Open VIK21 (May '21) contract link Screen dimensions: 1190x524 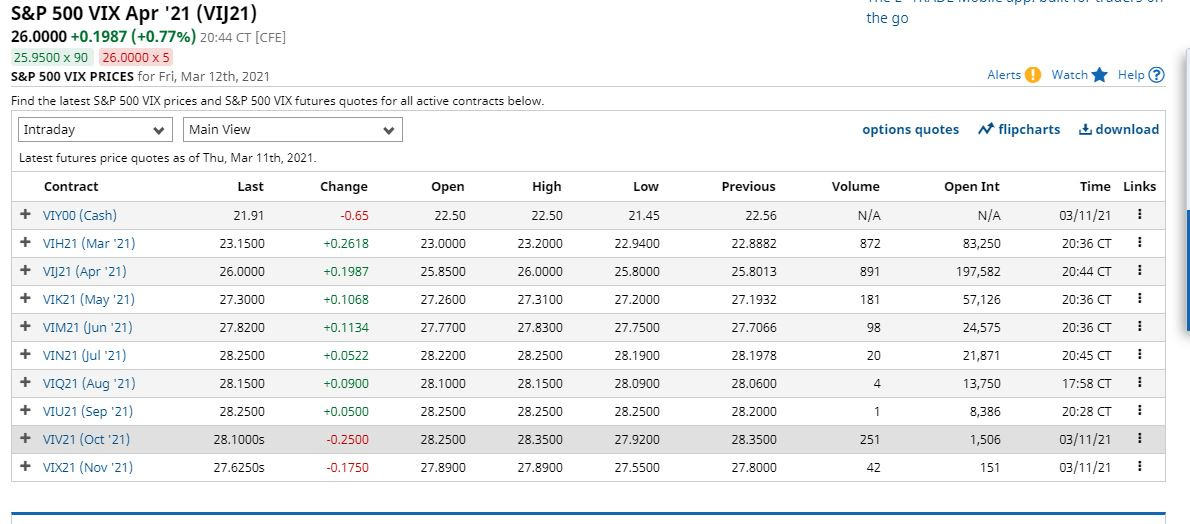pos(88,300)
